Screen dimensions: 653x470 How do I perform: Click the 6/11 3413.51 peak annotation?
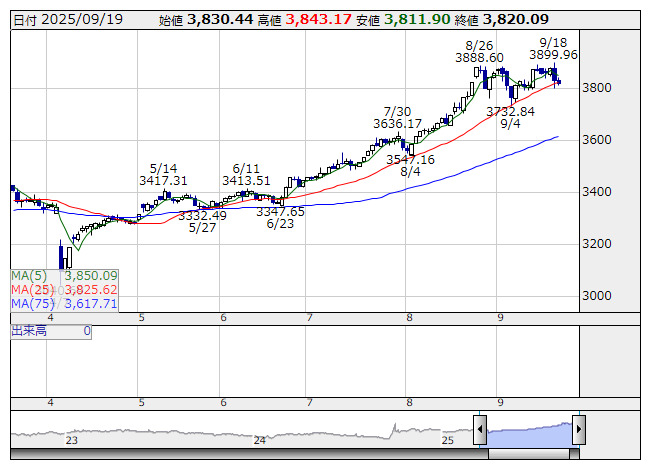click(x=246, y=175)
